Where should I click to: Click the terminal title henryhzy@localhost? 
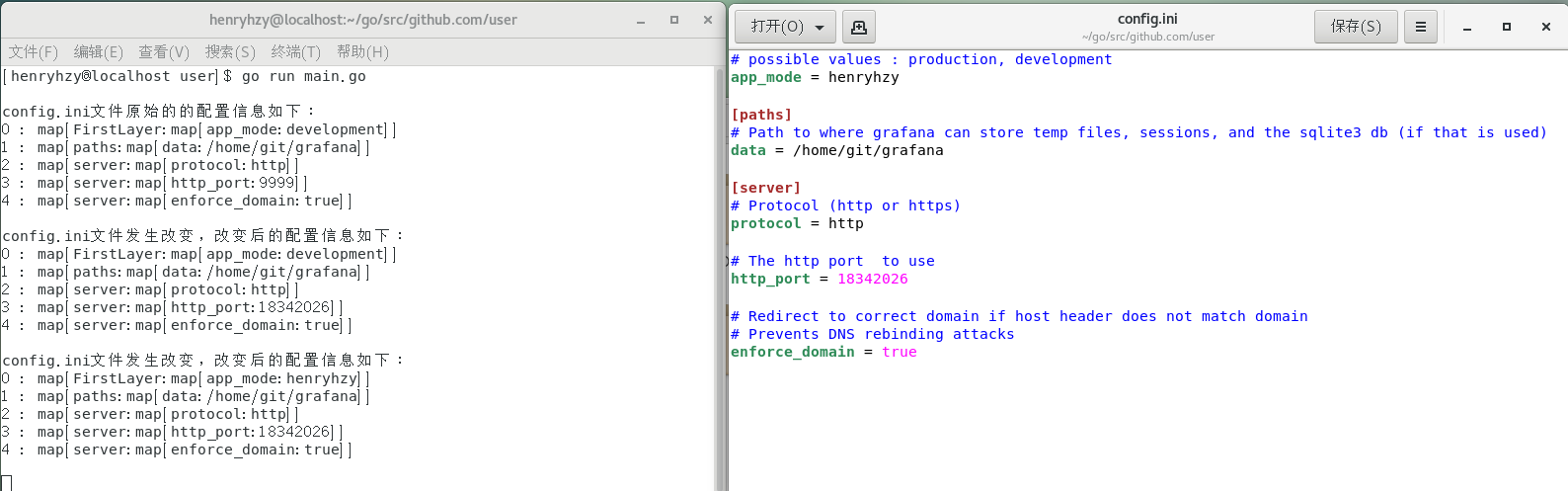pyautogui.click(x=362, y=20)
